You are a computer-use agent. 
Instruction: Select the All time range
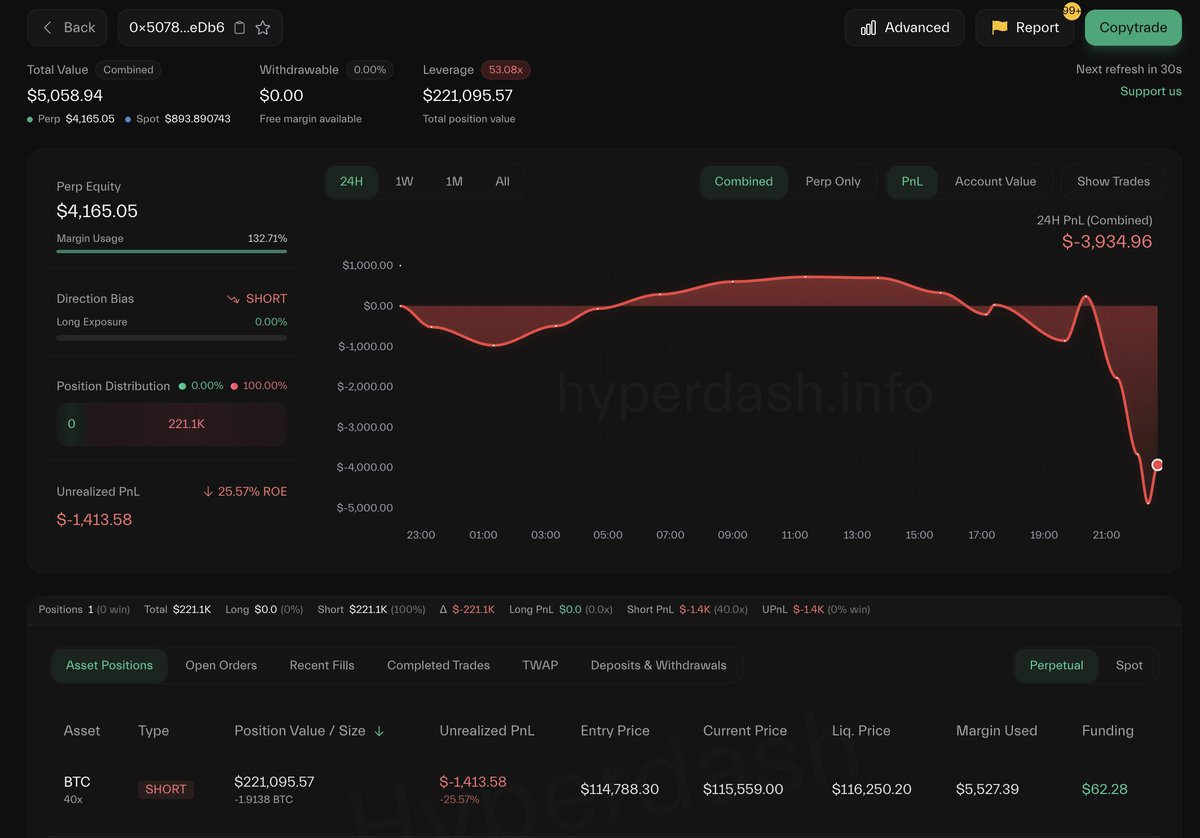pos(502,182)
